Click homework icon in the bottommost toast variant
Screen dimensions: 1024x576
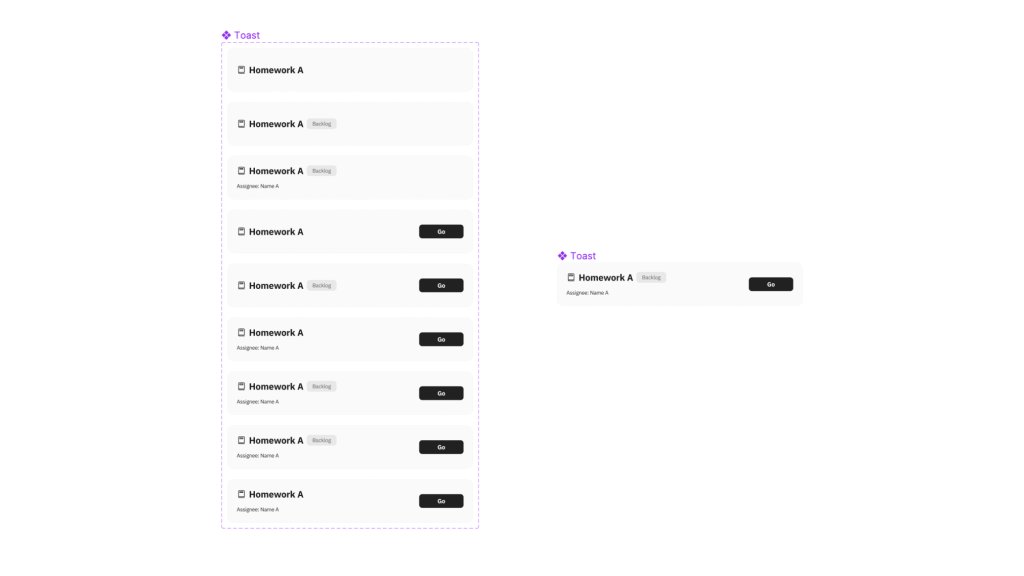point(241,494)
